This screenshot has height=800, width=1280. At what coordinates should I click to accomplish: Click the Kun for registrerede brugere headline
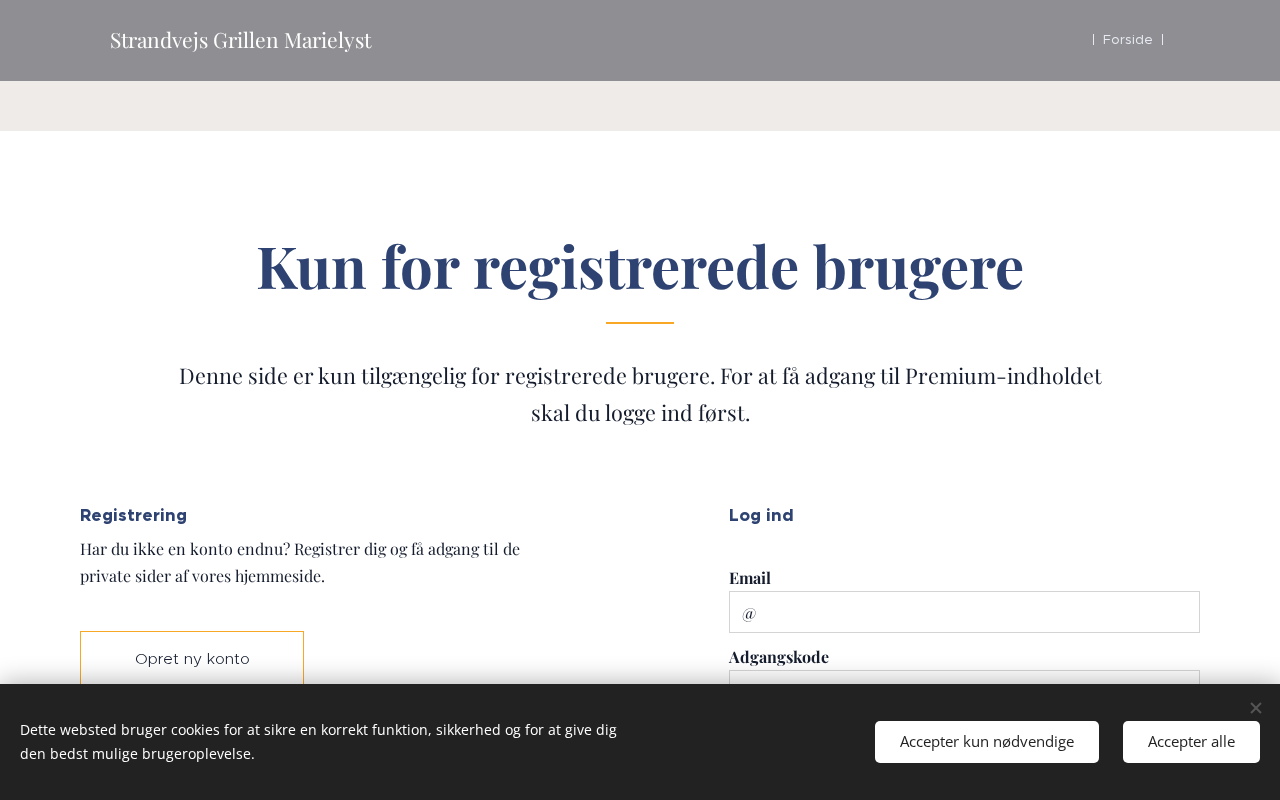click(x=640, y=267)
